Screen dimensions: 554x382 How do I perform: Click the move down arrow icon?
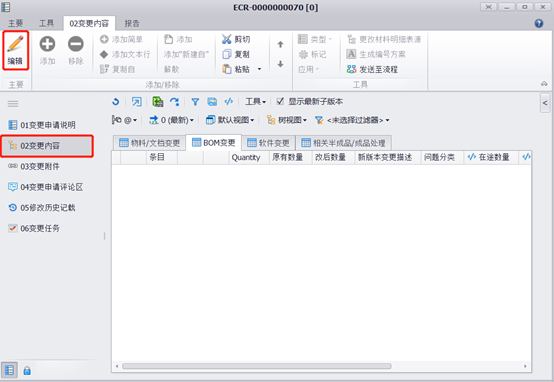pyautogui.click(x=281, y=64)
